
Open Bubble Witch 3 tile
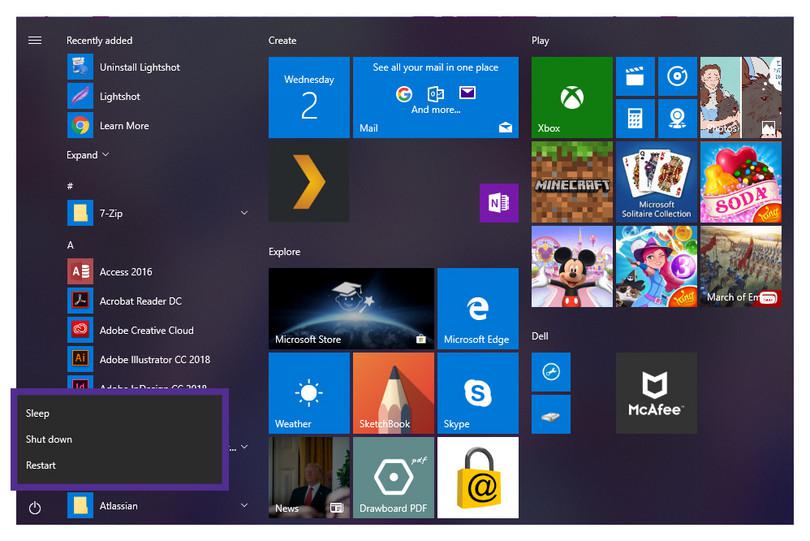656,267
